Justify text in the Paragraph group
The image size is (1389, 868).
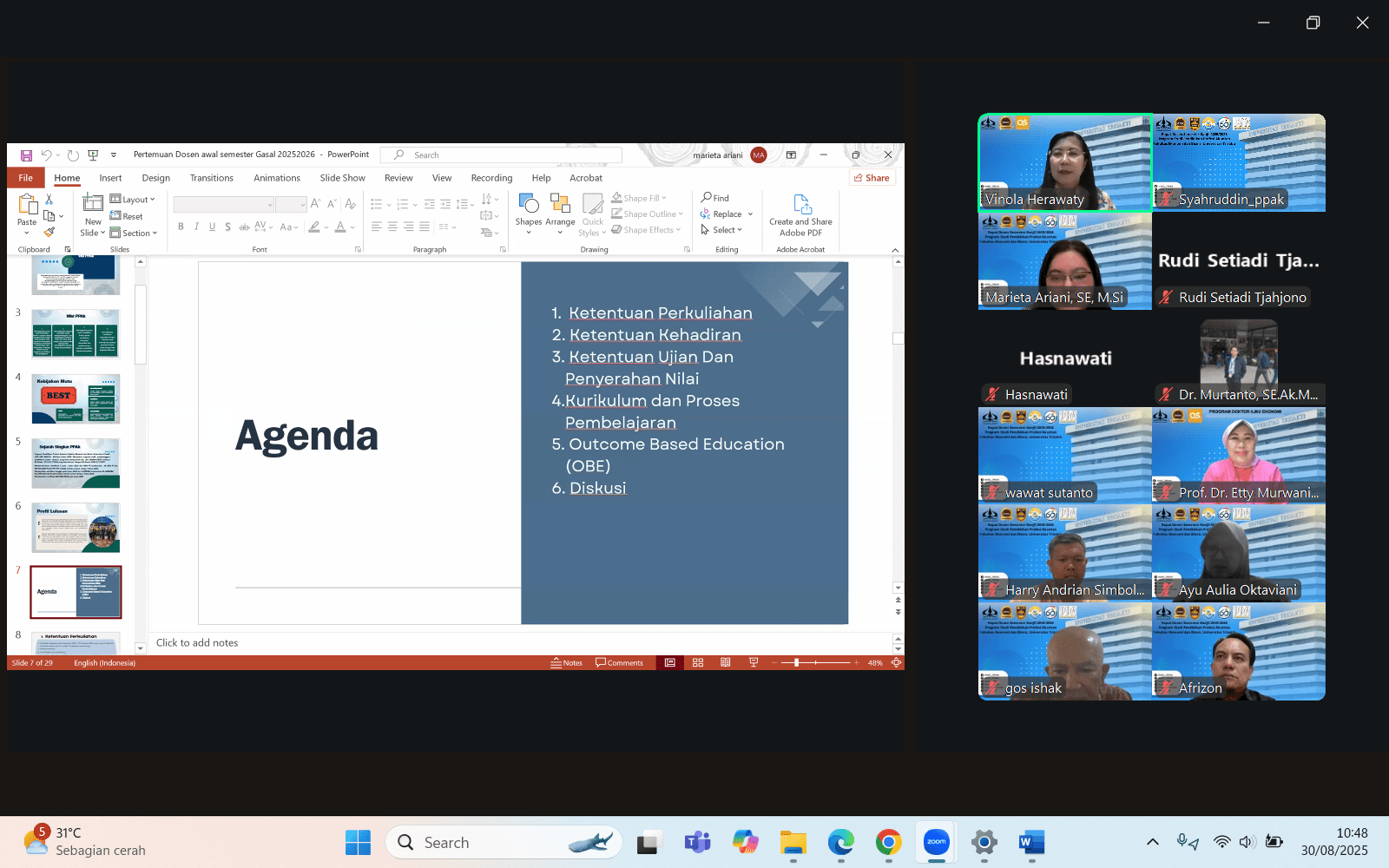[425, 227]
